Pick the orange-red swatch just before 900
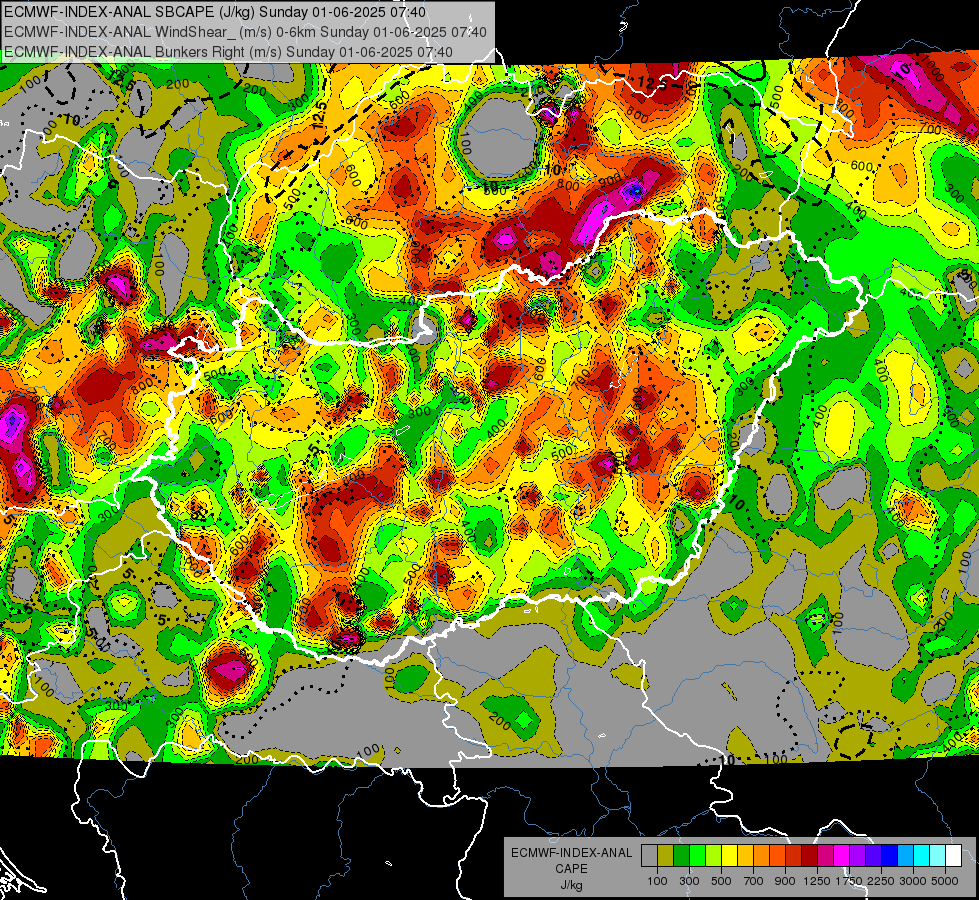Viewport: 979px width, 900px height. (777, 855)
